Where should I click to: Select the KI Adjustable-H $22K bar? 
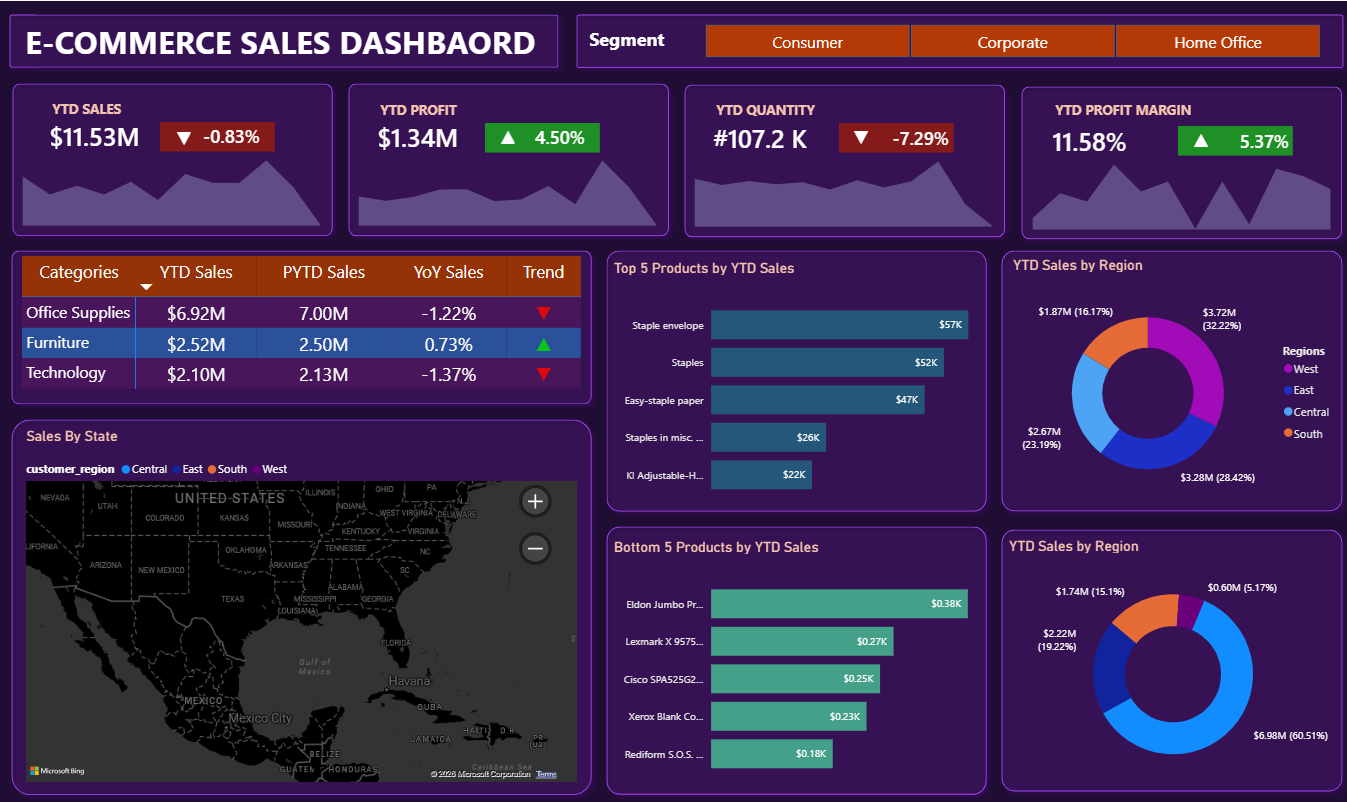coord(761,474)
